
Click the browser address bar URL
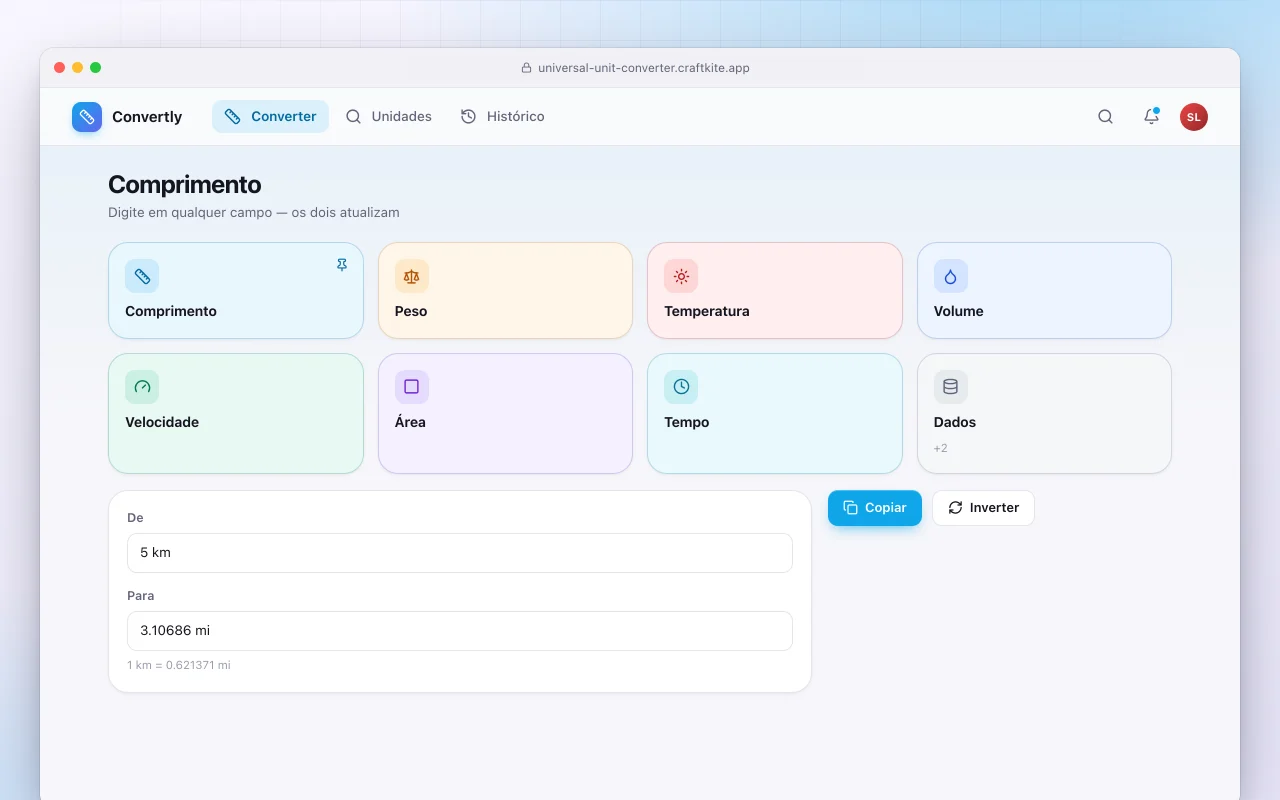point(644,68)
